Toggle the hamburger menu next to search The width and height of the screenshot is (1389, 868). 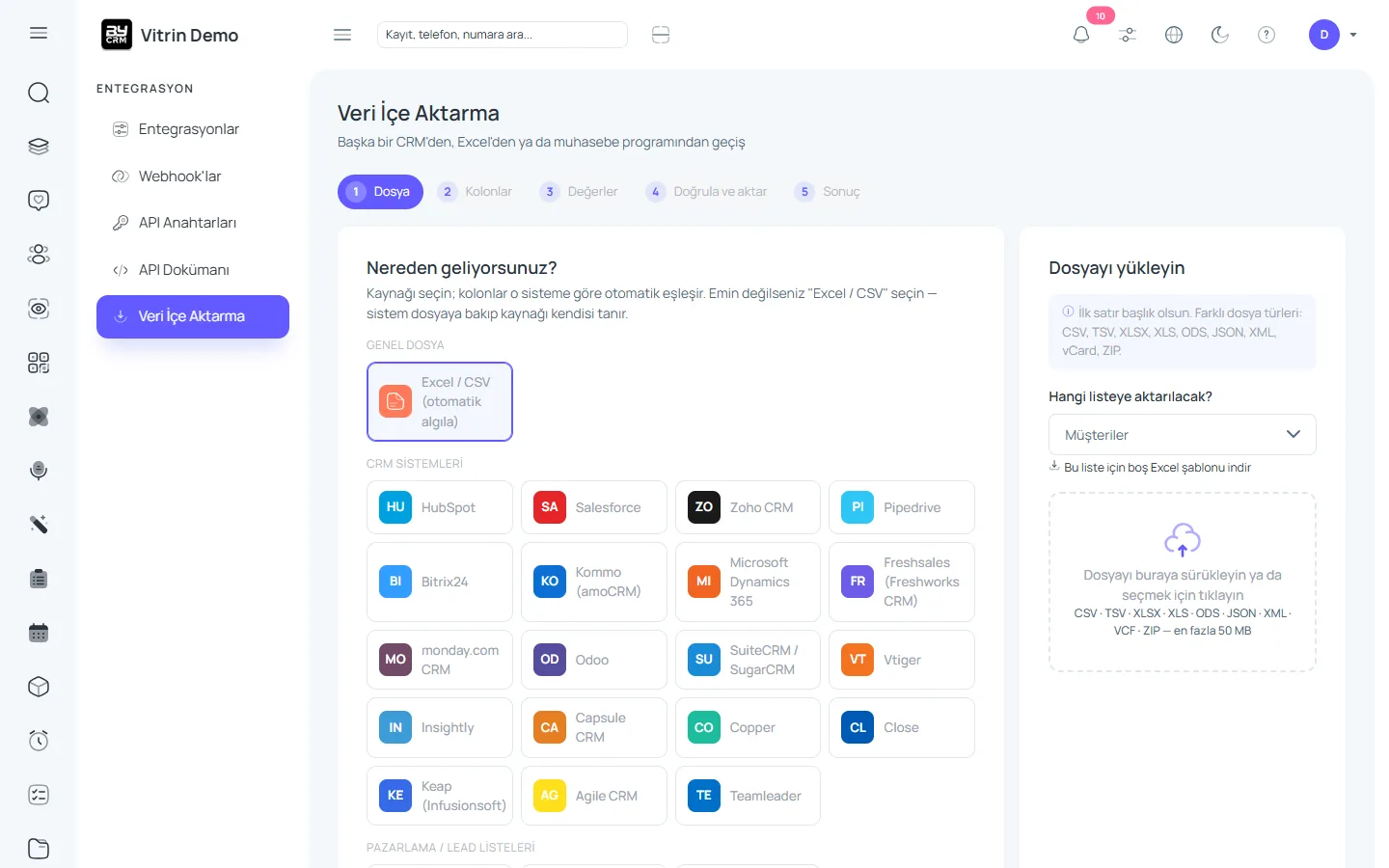342,35
